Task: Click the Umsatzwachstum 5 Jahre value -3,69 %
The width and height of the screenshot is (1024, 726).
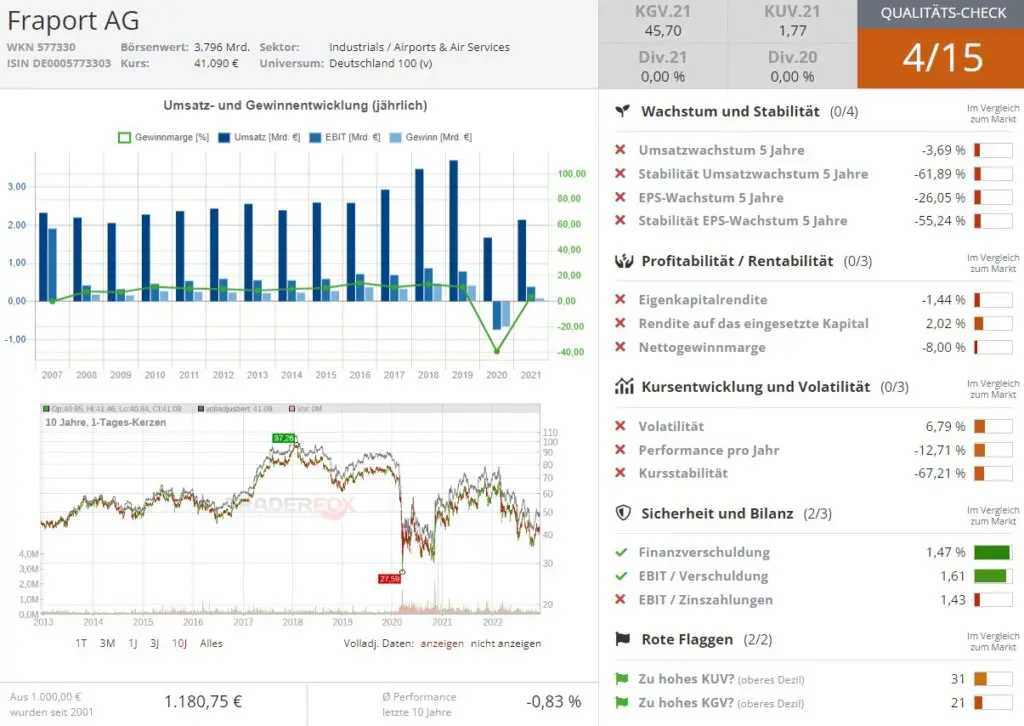Action: point(944,150)
